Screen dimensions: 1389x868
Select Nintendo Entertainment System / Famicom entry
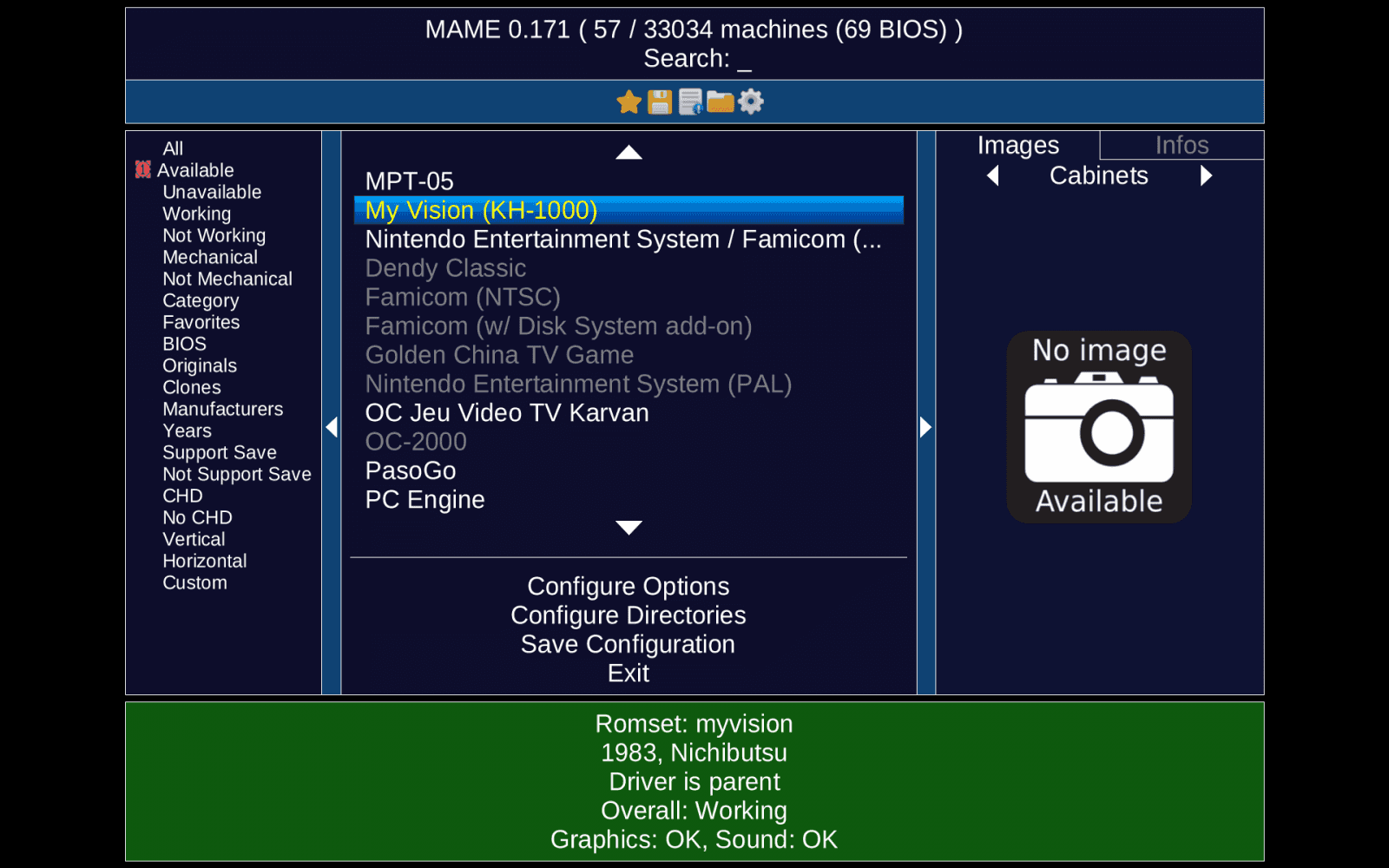629,240
